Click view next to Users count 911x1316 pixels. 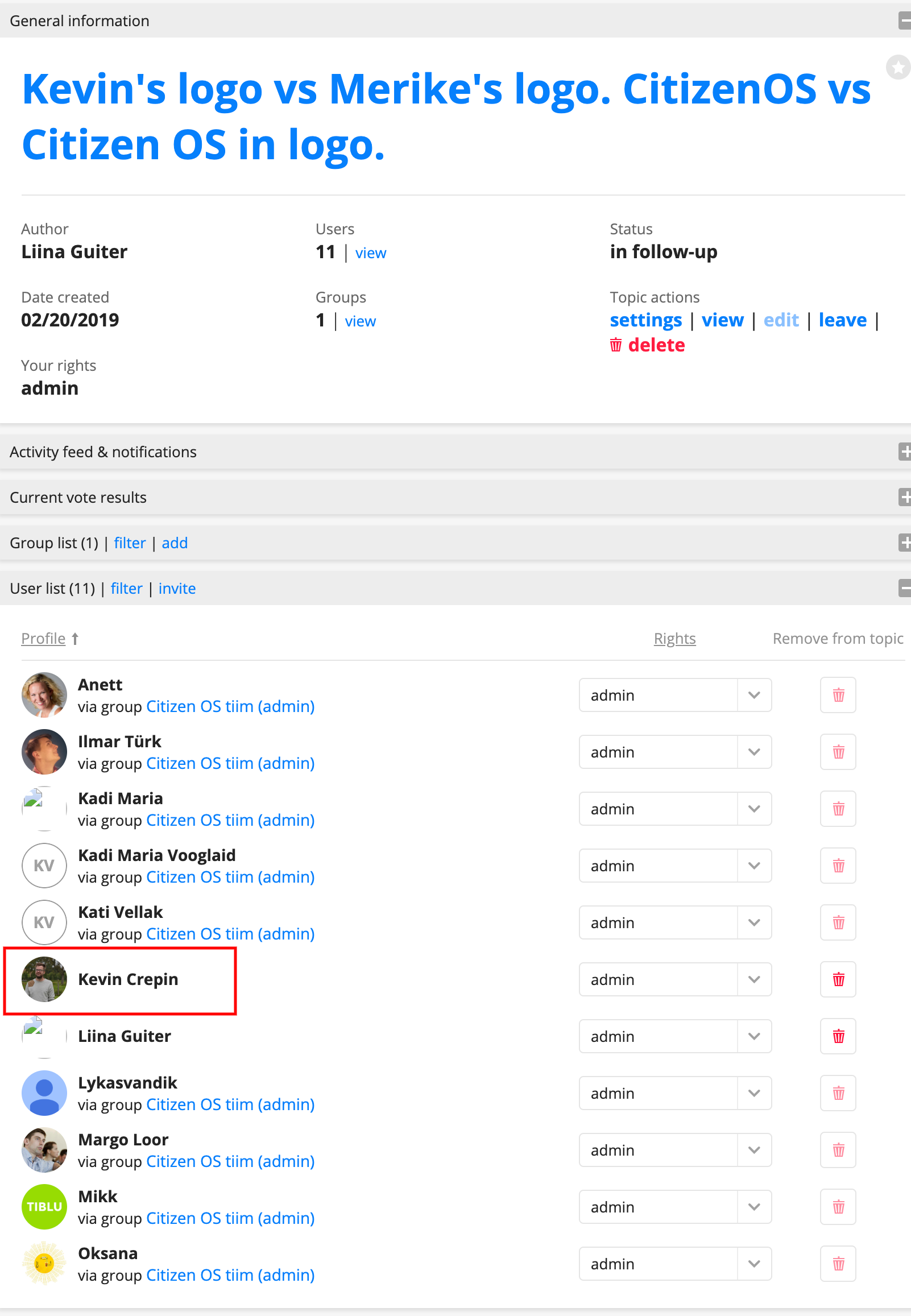(x=370, y=253)
